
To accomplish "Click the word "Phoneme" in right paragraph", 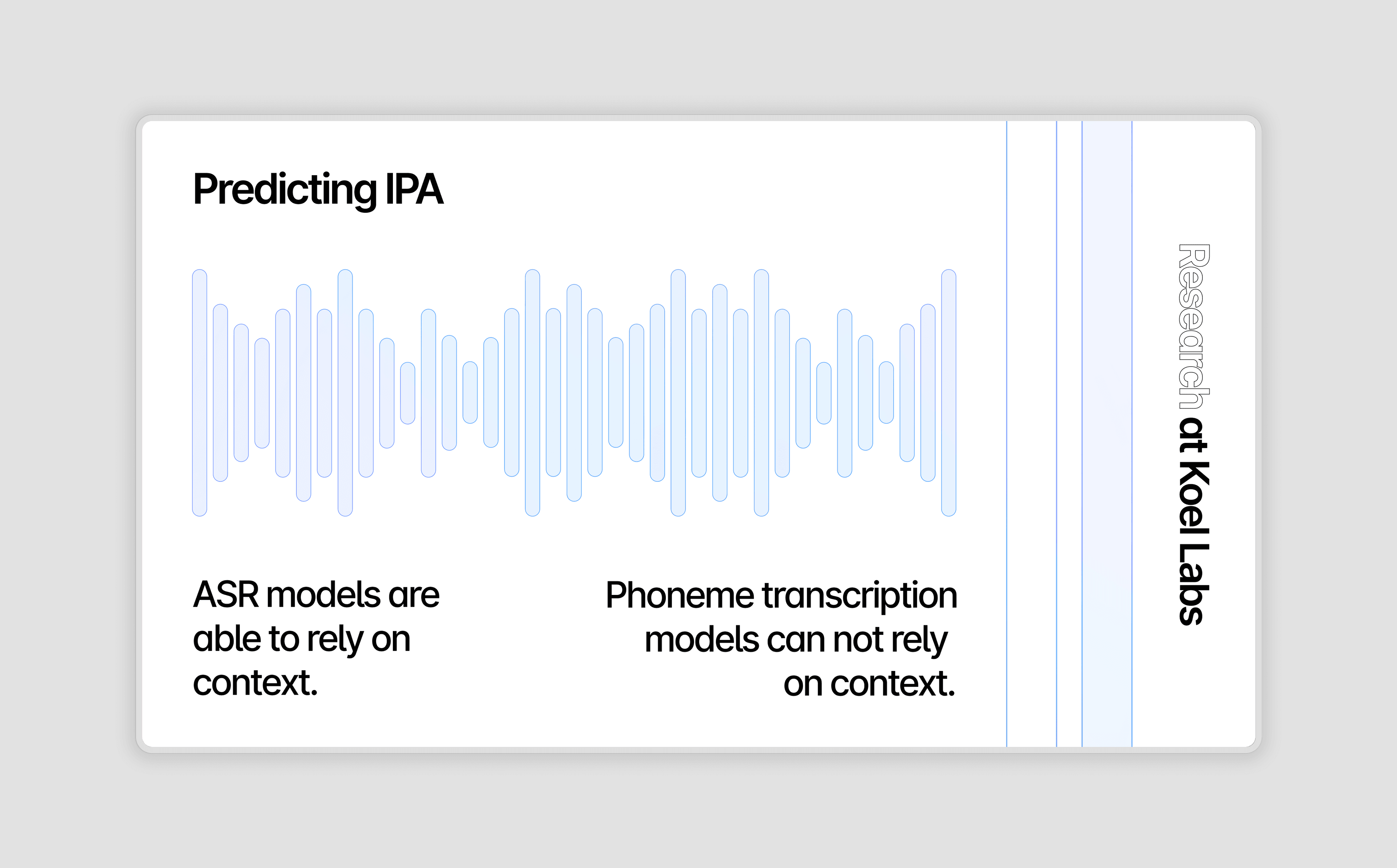I will [679, 595].
